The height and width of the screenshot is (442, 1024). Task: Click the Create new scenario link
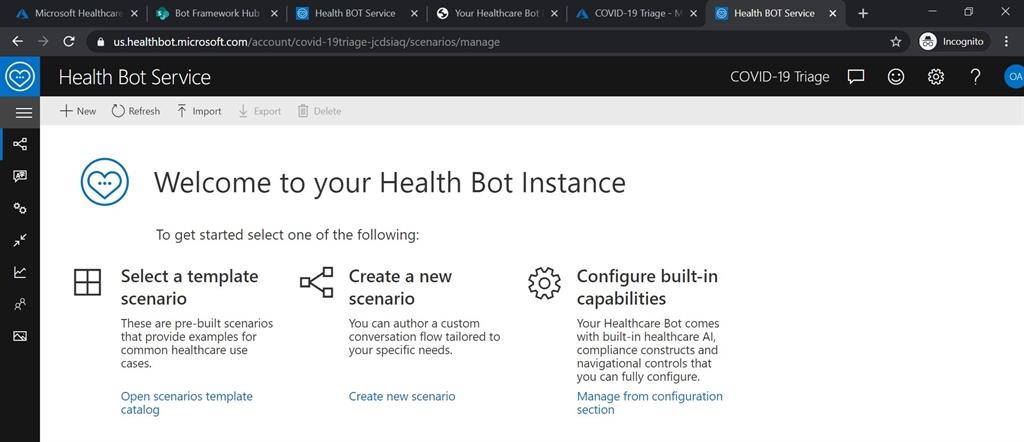point(402,396)
